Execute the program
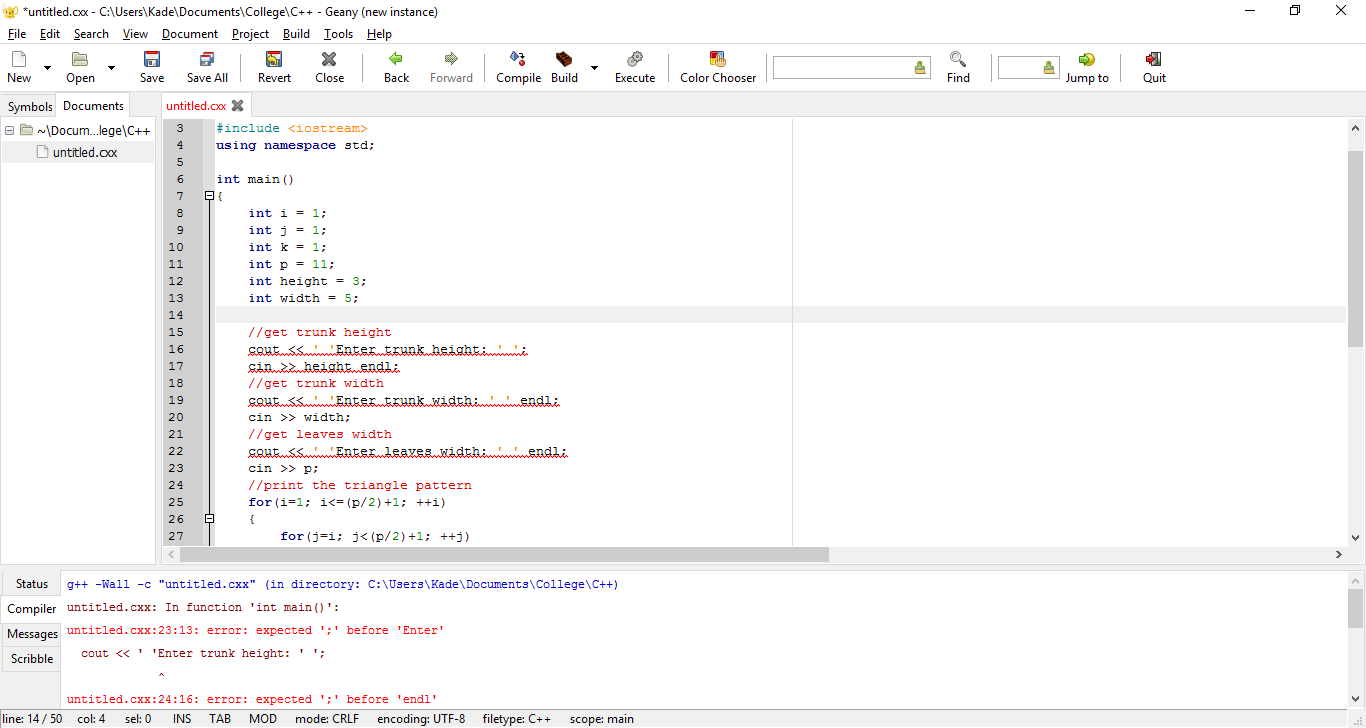Image resolution: width=1366 pixels, height=728 pixels. pos(634,67)
